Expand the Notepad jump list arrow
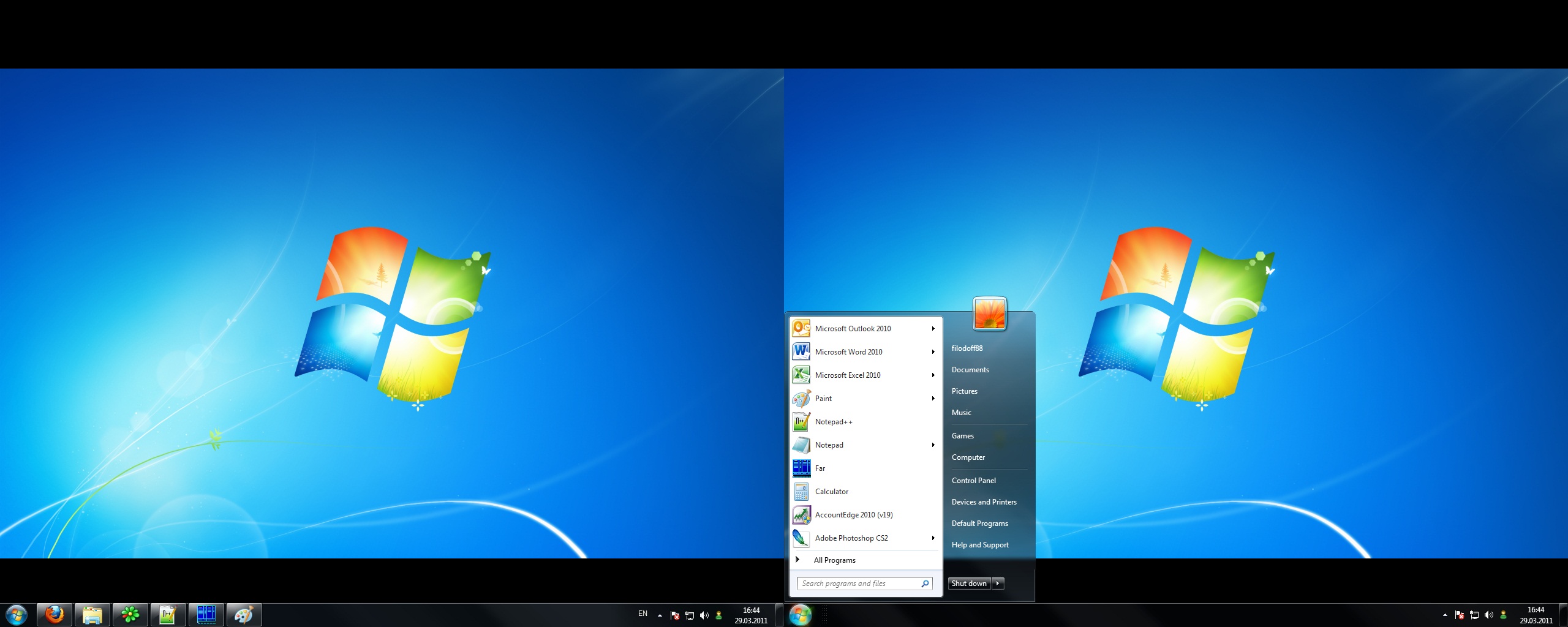 coord(933,445)
